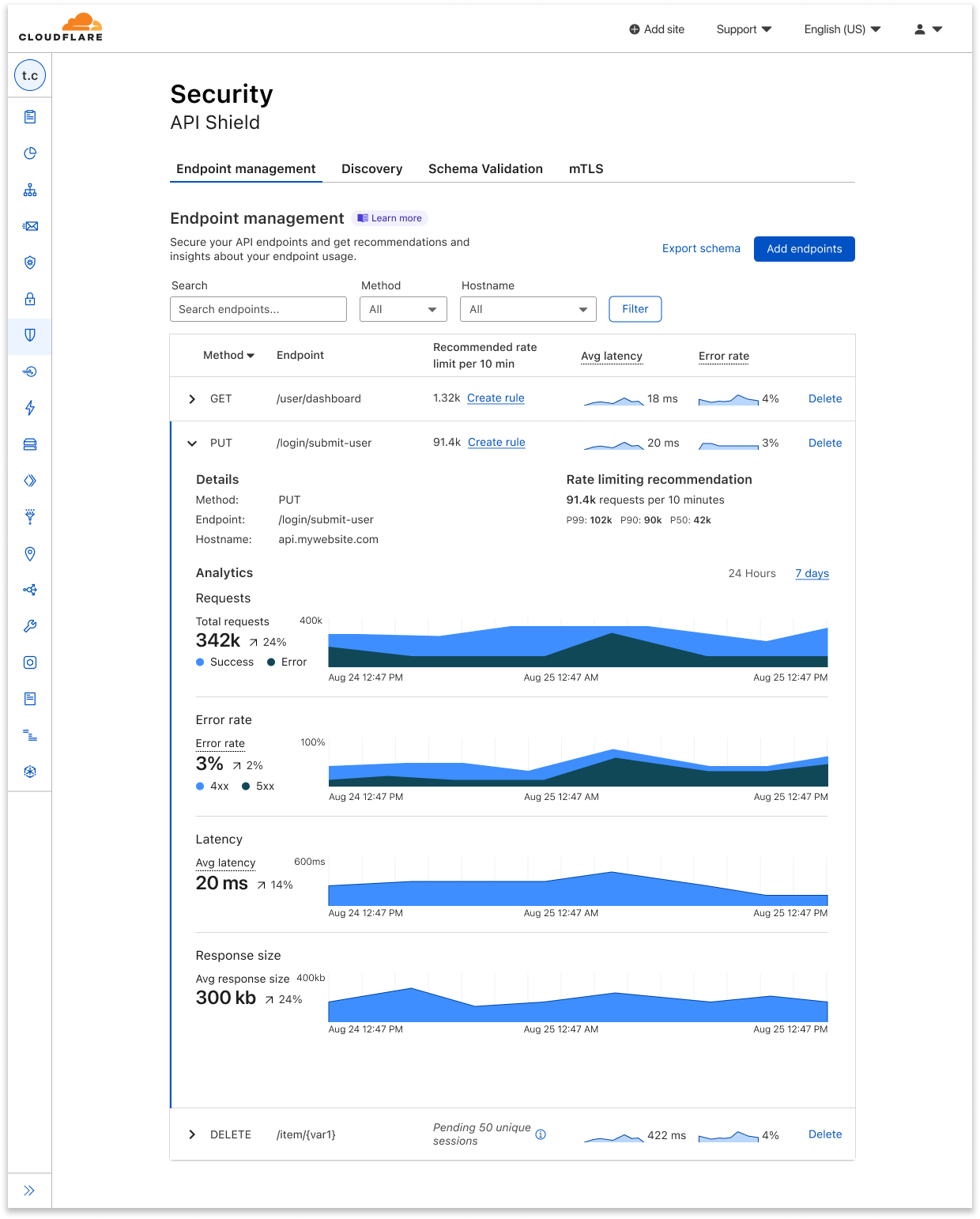Click the wrench icon in sidebar
Image resolution: width=980 pixels, height=1219 pixels.
tap(30, 626)
